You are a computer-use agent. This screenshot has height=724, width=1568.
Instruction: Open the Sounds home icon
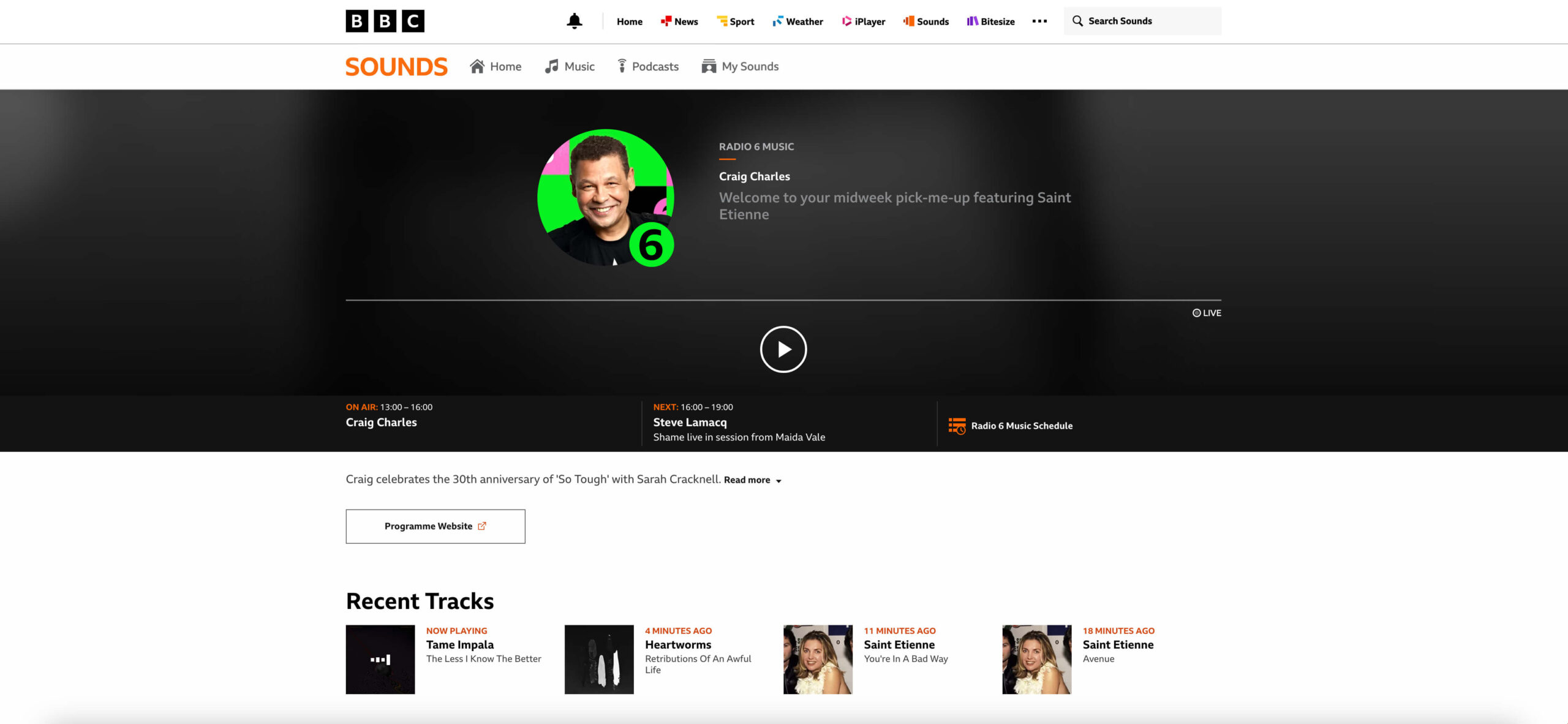[477, 66]
